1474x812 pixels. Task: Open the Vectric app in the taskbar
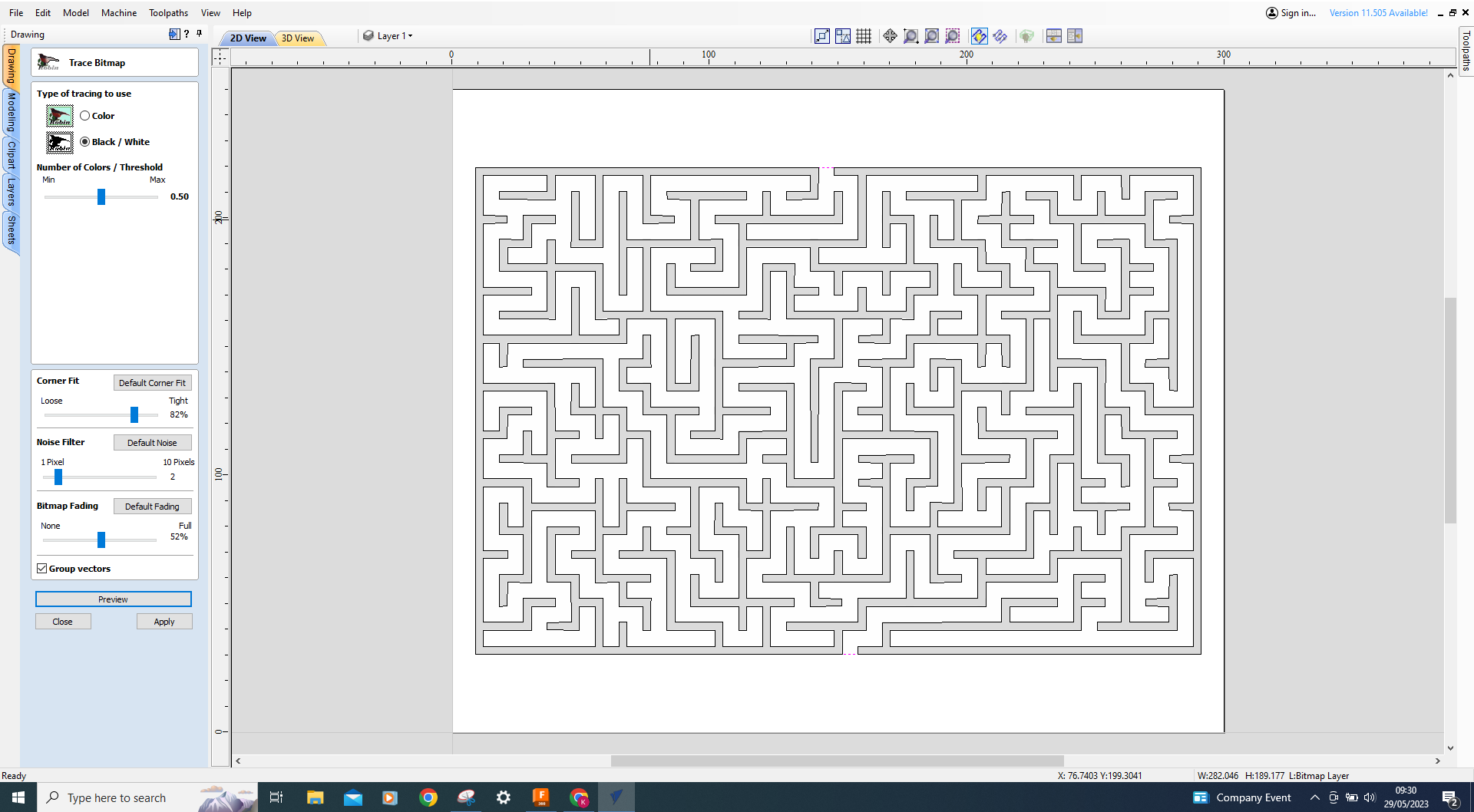pos(616,797)
